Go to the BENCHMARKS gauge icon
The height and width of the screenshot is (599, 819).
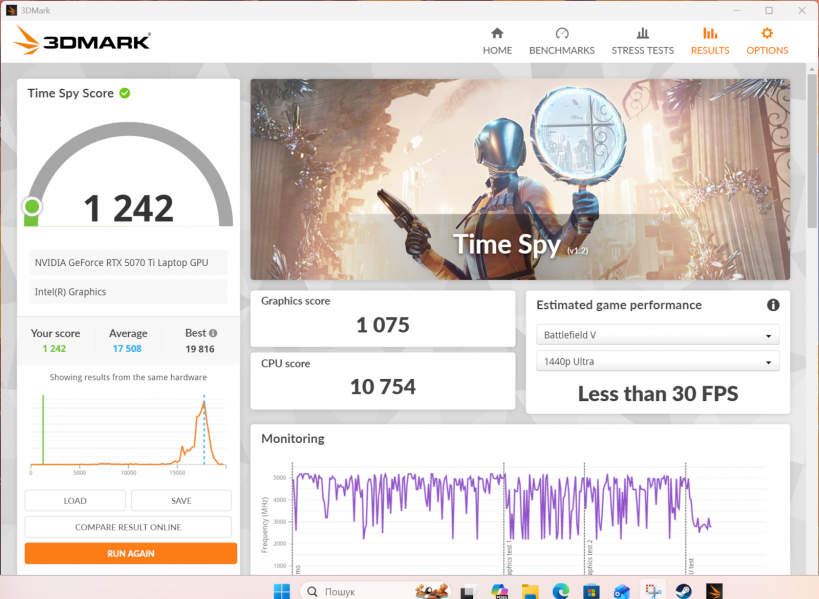[561, 34]
